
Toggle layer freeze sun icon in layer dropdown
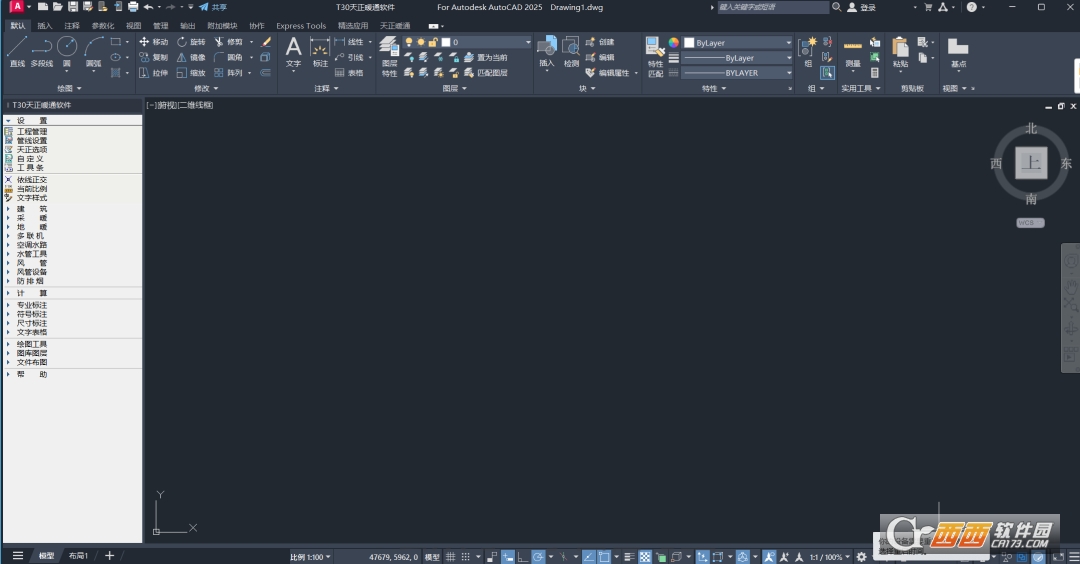(421, 42)
